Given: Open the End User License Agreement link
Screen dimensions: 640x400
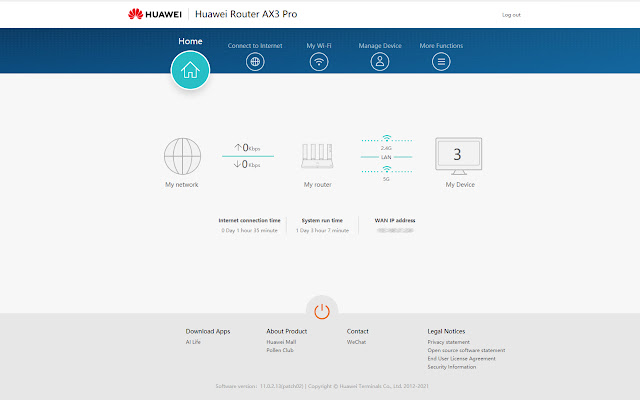Looking at the screenshot, I should 462,358.
